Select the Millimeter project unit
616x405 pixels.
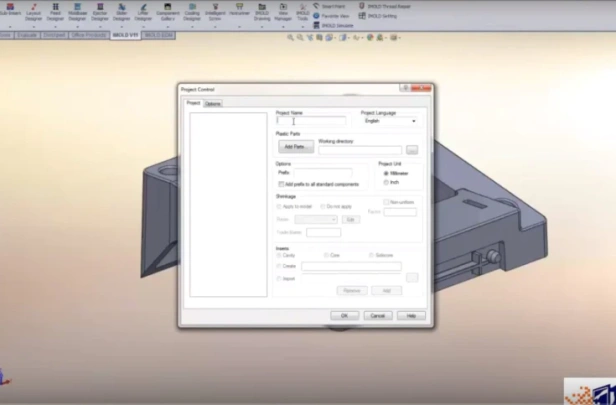point(386,173)
